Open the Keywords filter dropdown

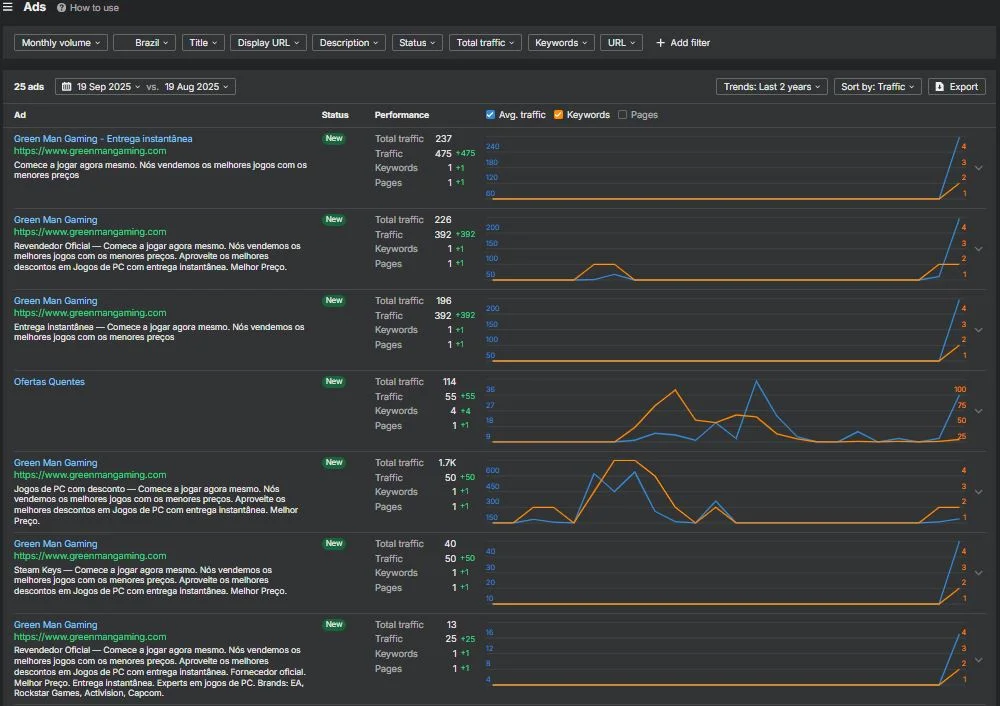pyautogui.click(x=561, y=43)
